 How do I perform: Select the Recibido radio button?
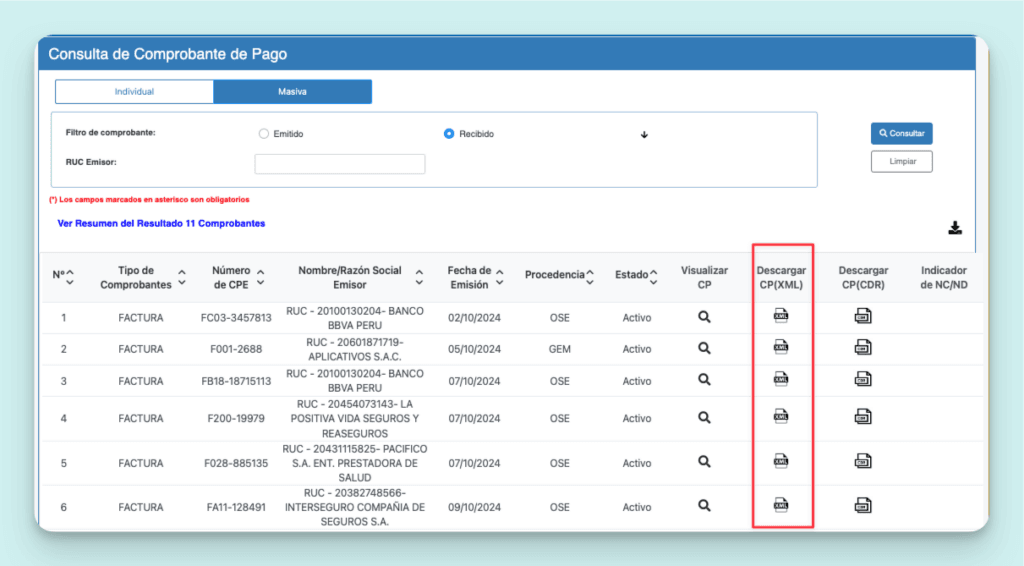point(449,134)
